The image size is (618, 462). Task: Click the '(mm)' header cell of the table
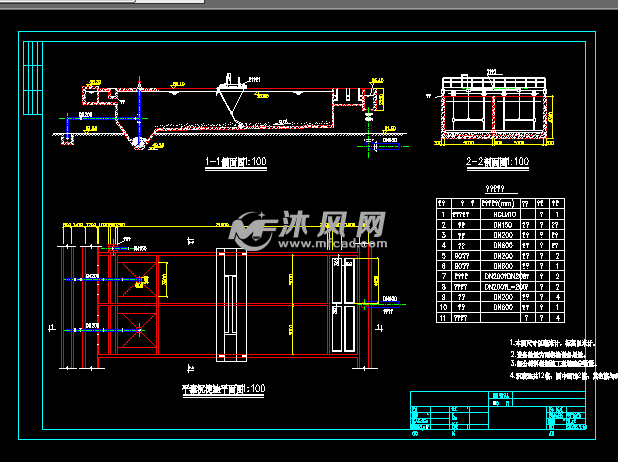(499, 203)
